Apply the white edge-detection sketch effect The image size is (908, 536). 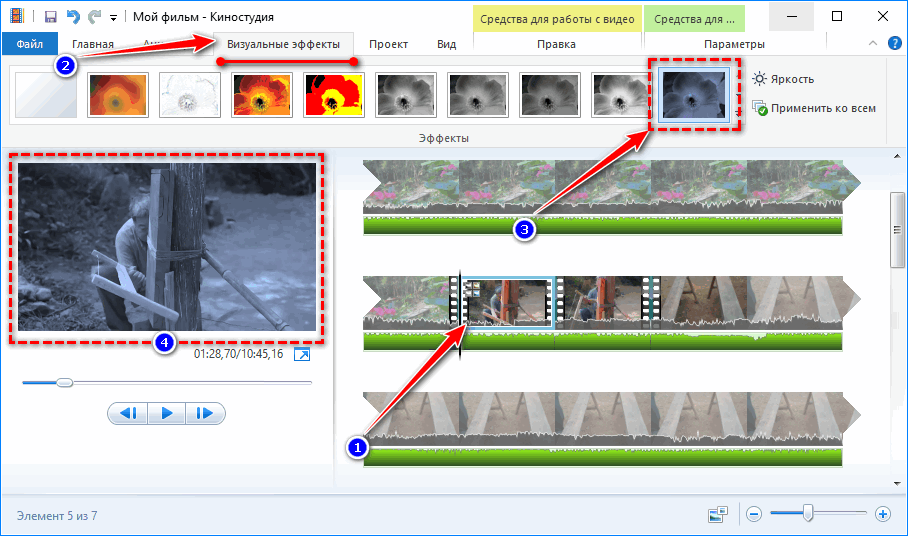190,95
